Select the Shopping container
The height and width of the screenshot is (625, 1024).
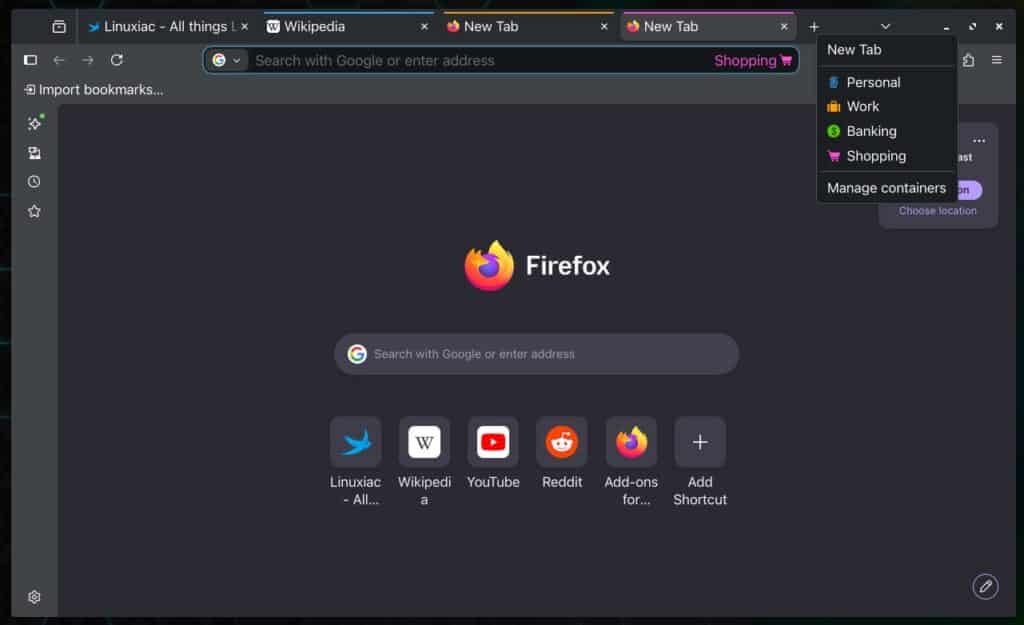[x=887, y=156]
